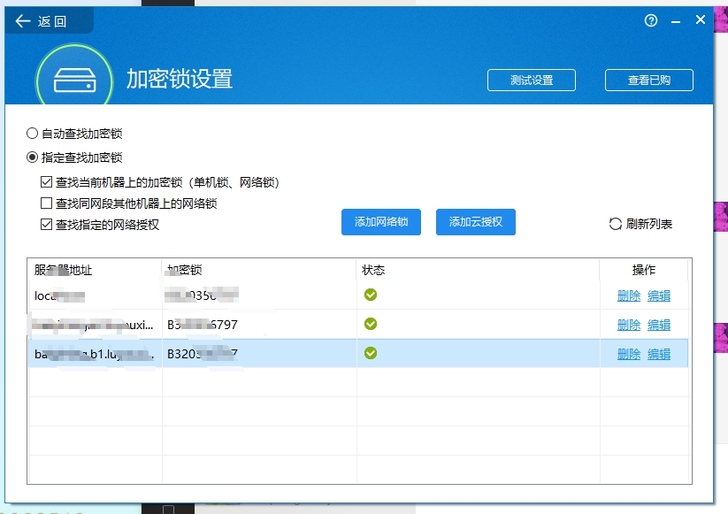This screenshot has height=514, width=728.
Task: Delete the loca... server row
Action: [629, 296]
